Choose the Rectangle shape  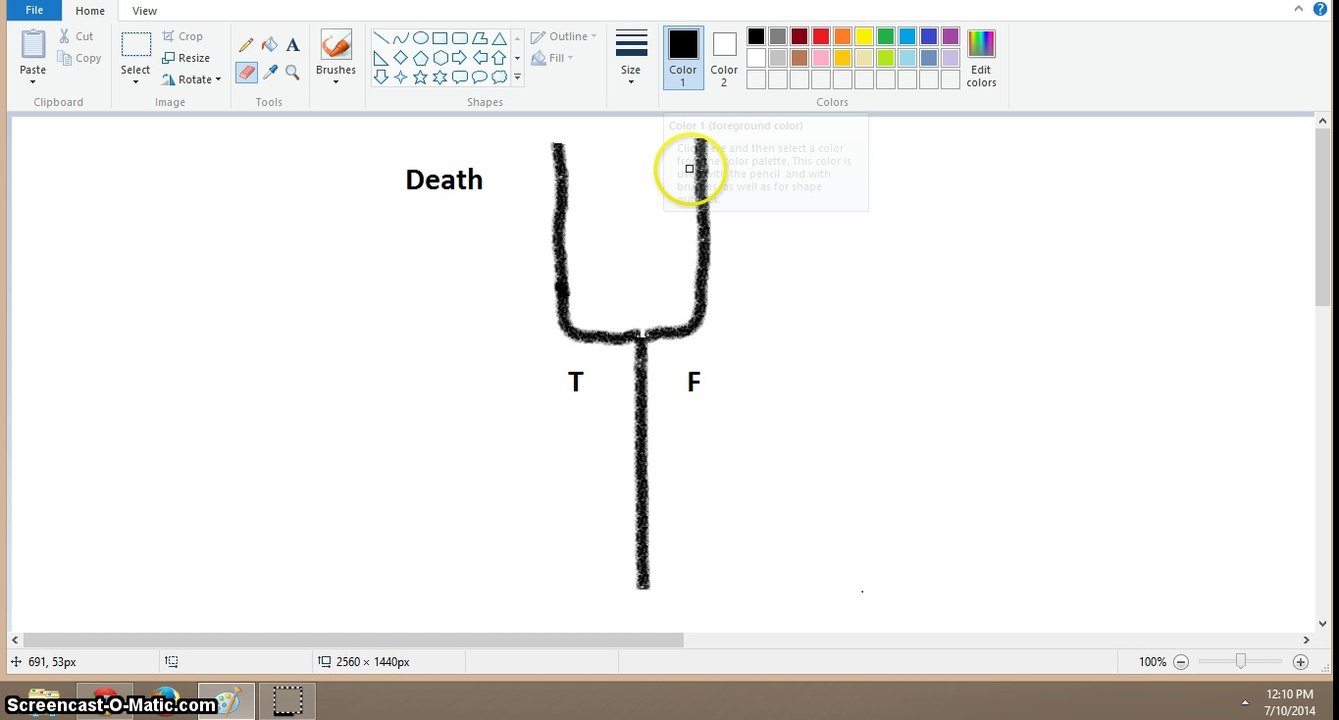tap(440, 39)
